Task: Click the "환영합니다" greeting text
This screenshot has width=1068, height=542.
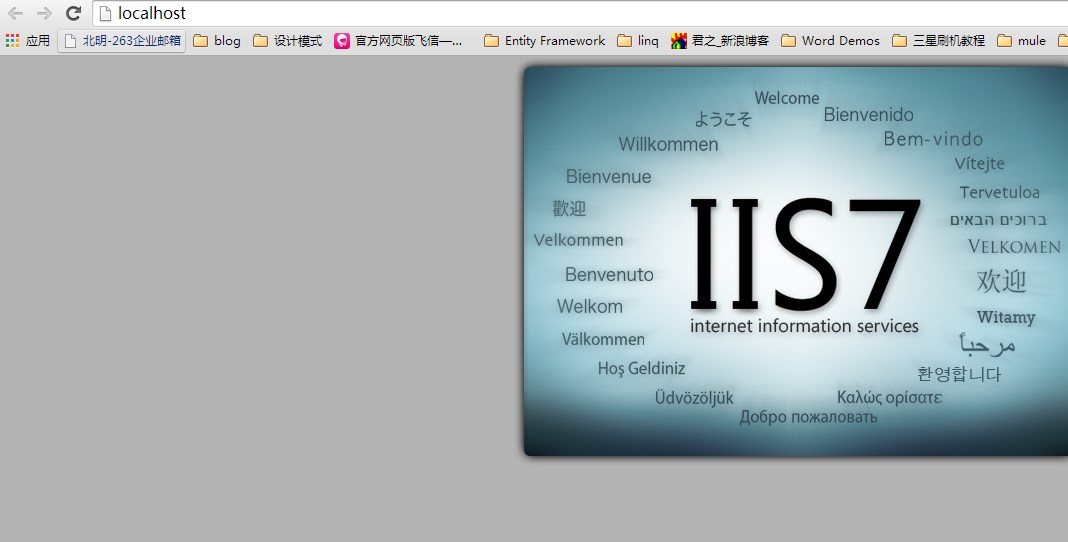Action: coord(959,374)
